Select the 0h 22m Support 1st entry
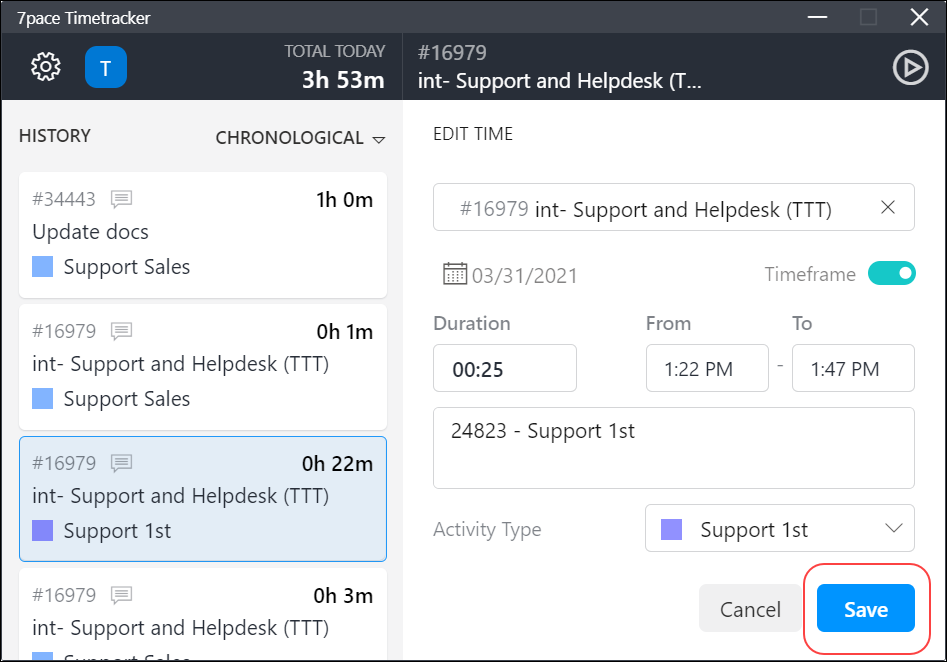947x662 pixels. [x=203, y=499]
